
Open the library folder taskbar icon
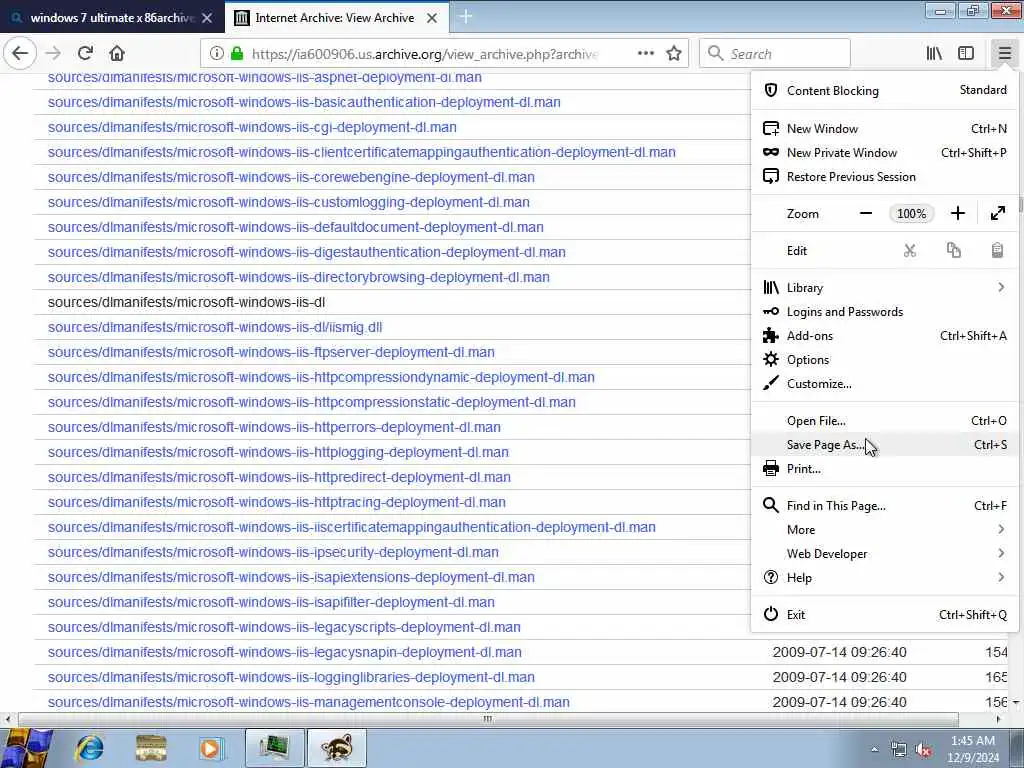151,748
